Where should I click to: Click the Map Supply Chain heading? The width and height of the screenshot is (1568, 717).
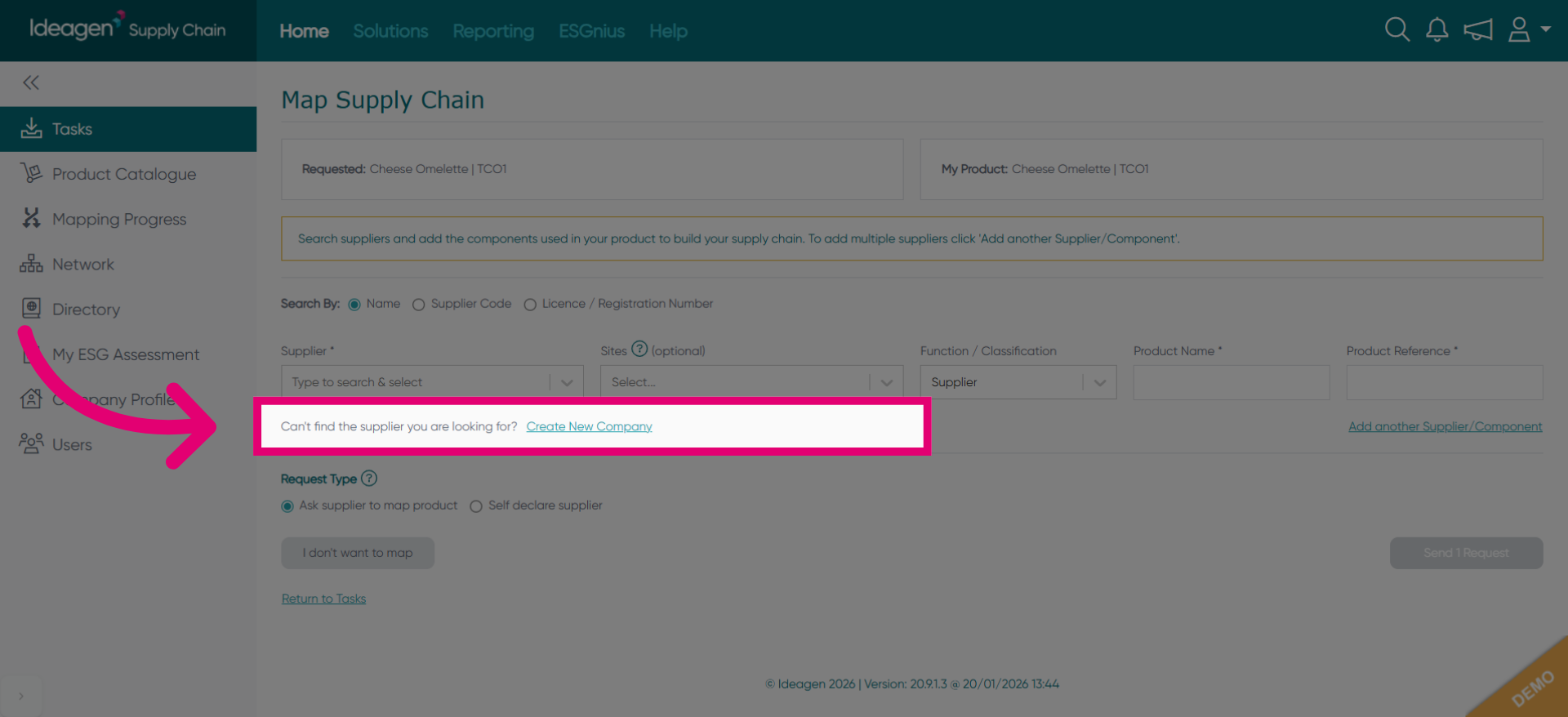coord(383,100)
